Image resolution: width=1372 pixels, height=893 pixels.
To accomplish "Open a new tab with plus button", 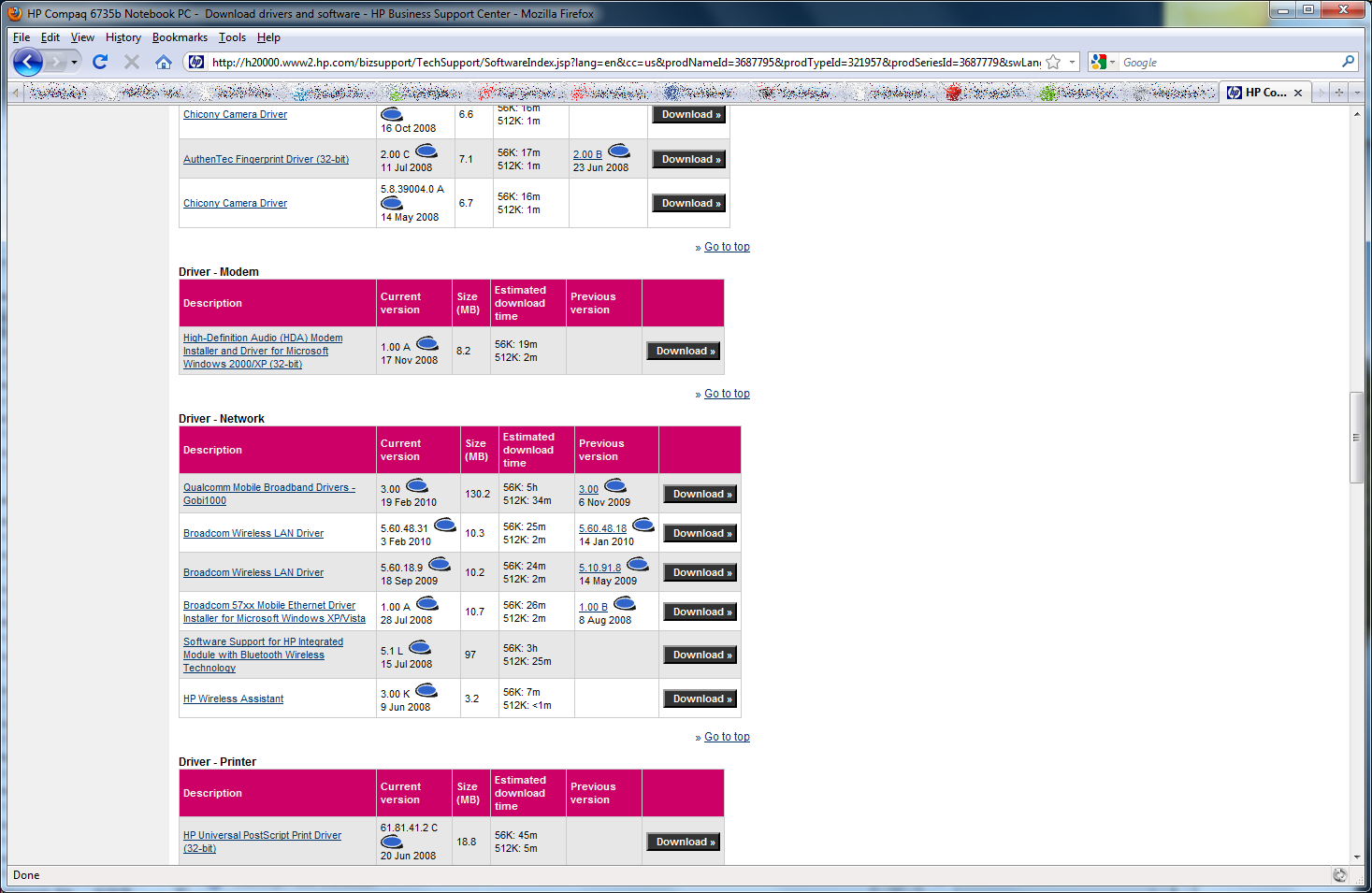I will (x=1339, y=92).
